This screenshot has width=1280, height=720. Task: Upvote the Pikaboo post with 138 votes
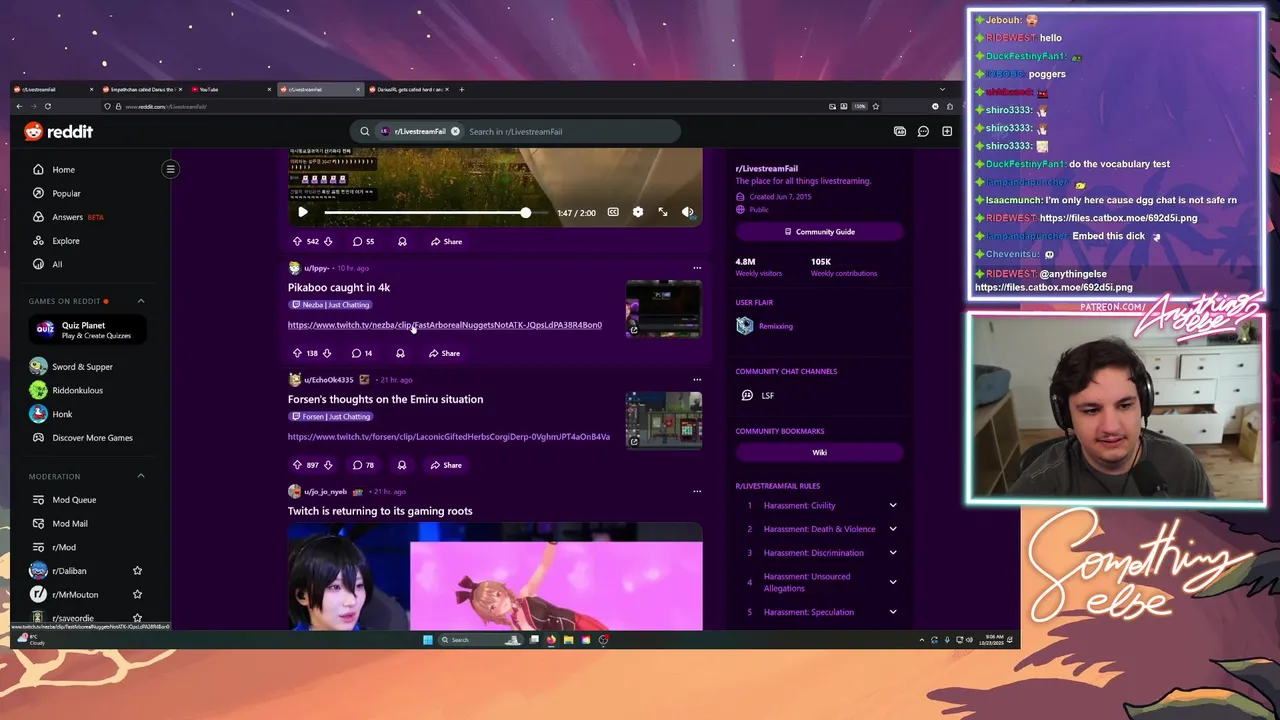(x=297, y=353)
